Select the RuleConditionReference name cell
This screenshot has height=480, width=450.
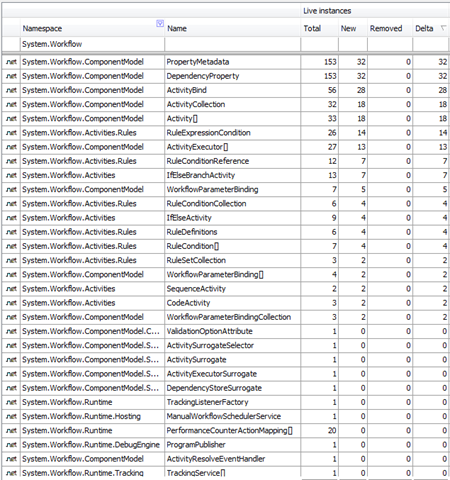click(233, 161)
